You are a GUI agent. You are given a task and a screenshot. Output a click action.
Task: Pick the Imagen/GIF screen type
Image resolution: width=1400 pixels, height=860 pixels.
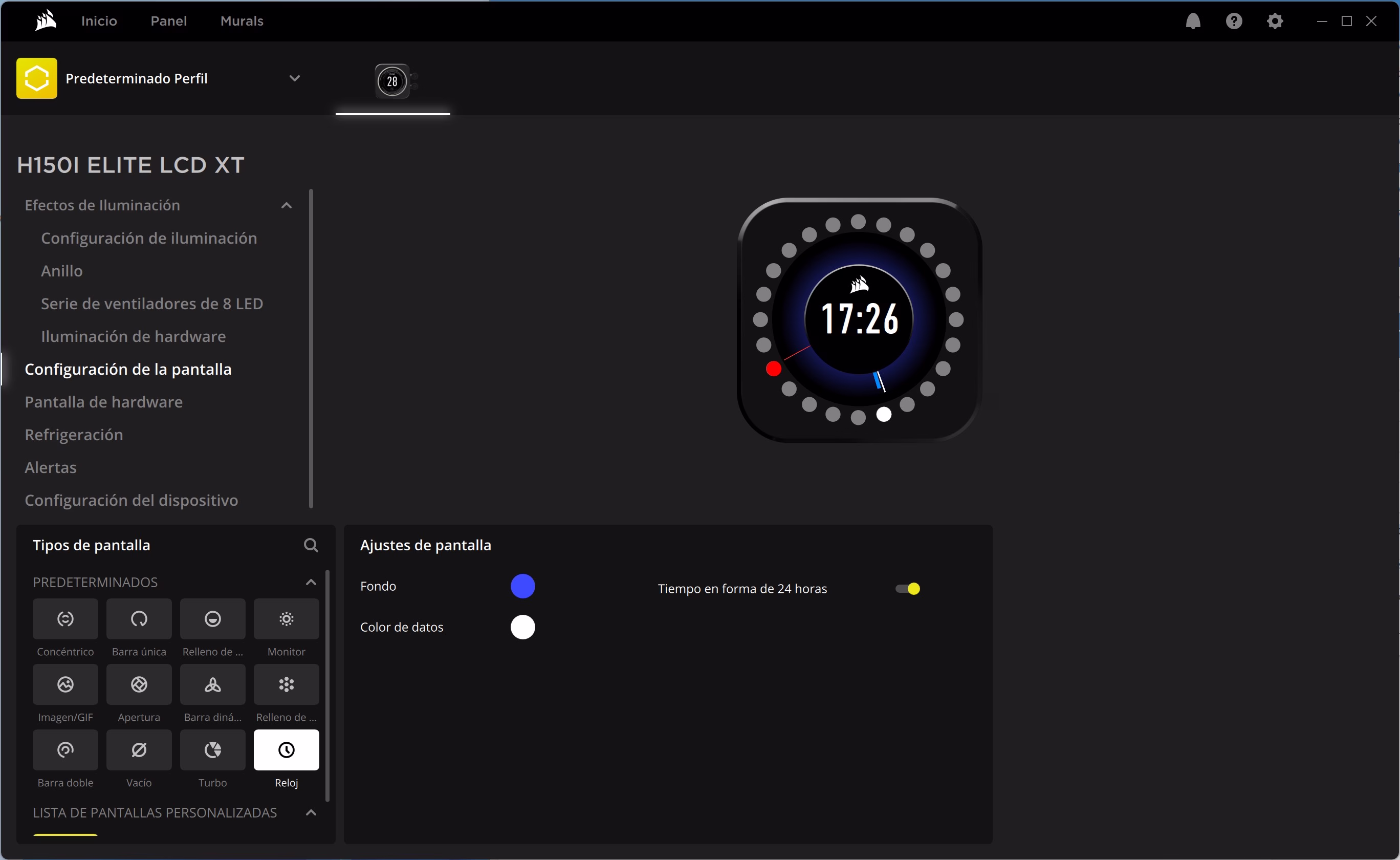pos(65,684)
